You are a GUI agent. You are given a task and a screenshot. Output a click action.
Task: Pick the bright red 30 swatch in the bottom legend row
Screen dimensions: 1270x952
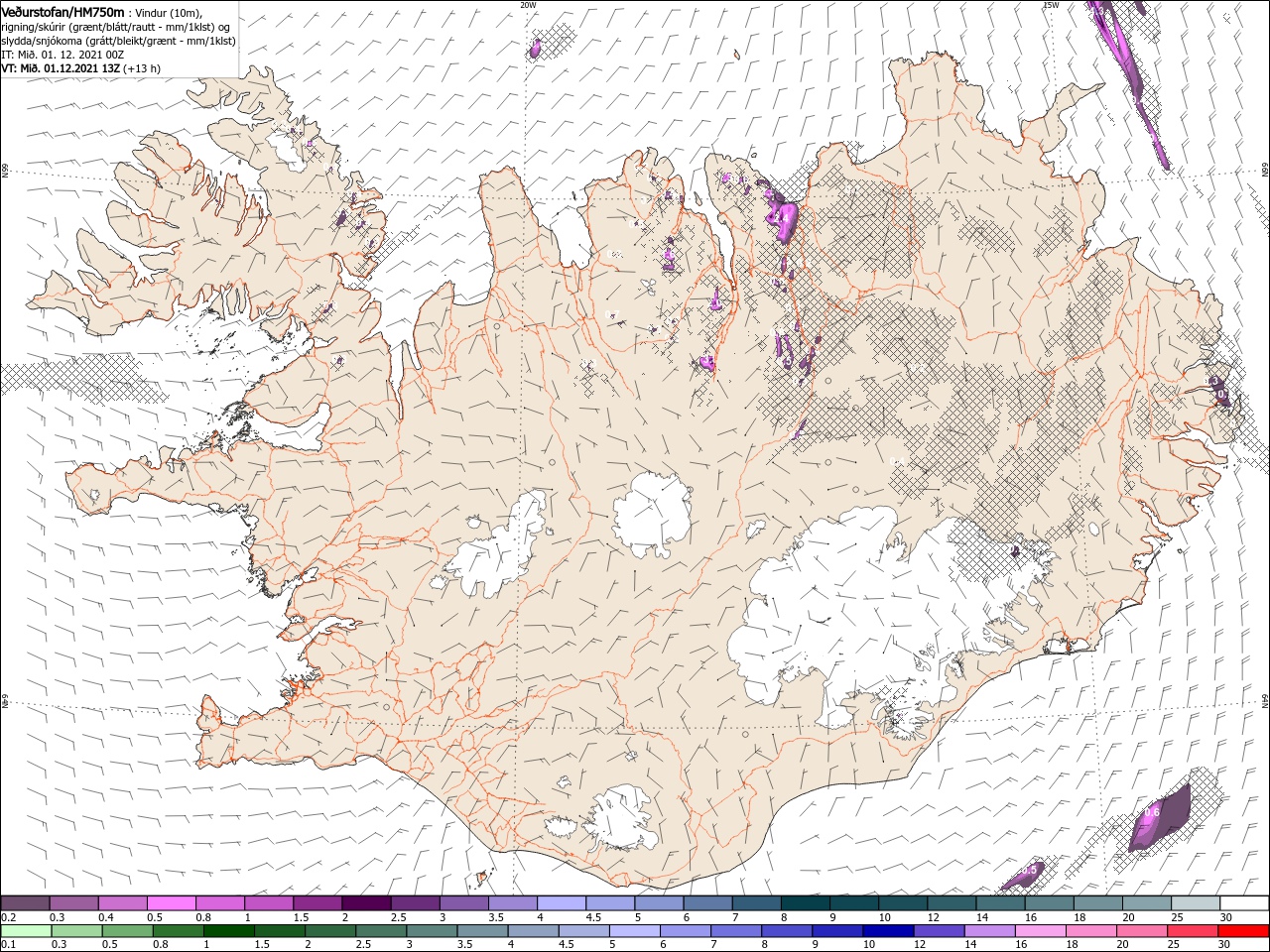(1243, 931)
